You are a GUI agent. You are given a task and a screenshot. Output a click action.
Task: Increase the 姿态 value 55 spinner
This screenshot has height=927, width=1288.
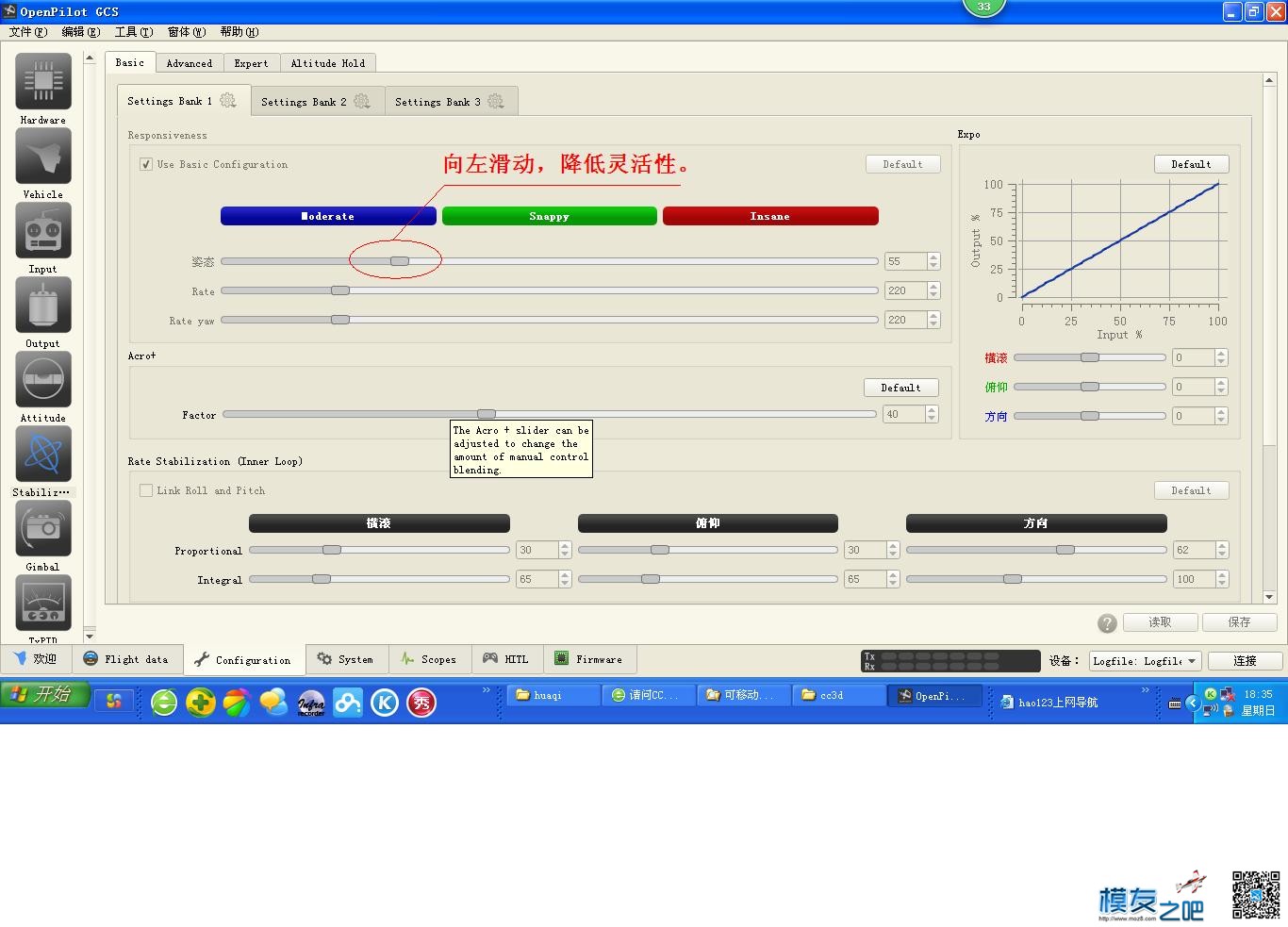[933, 257]
